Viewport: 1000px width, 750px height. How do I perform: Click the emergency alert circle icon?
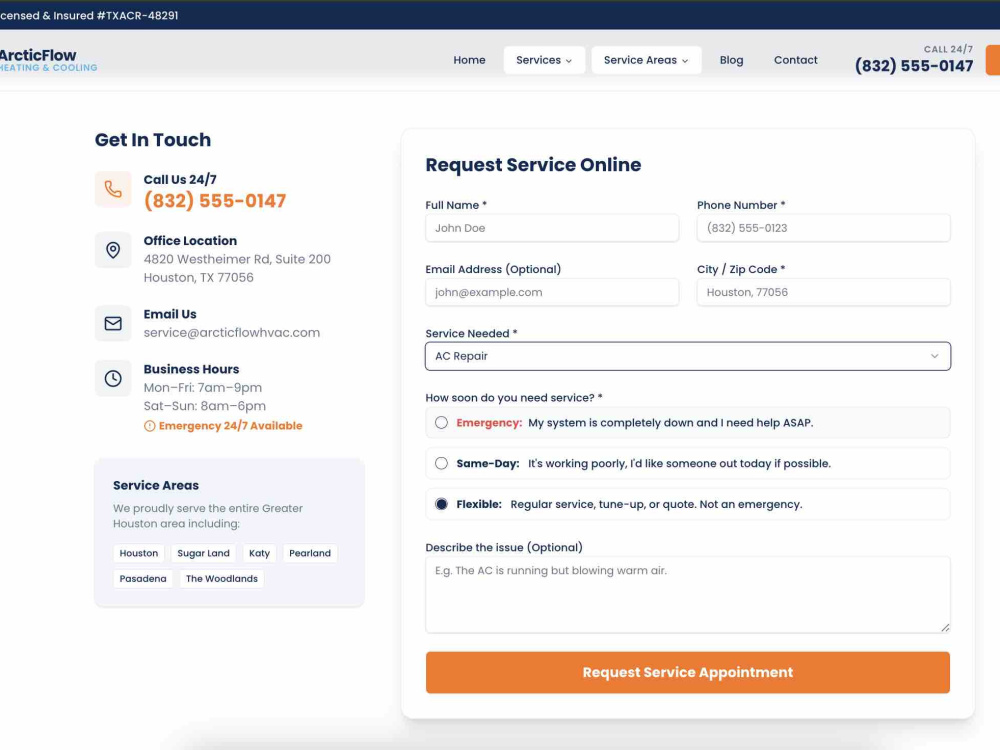(x=149, y=426)
